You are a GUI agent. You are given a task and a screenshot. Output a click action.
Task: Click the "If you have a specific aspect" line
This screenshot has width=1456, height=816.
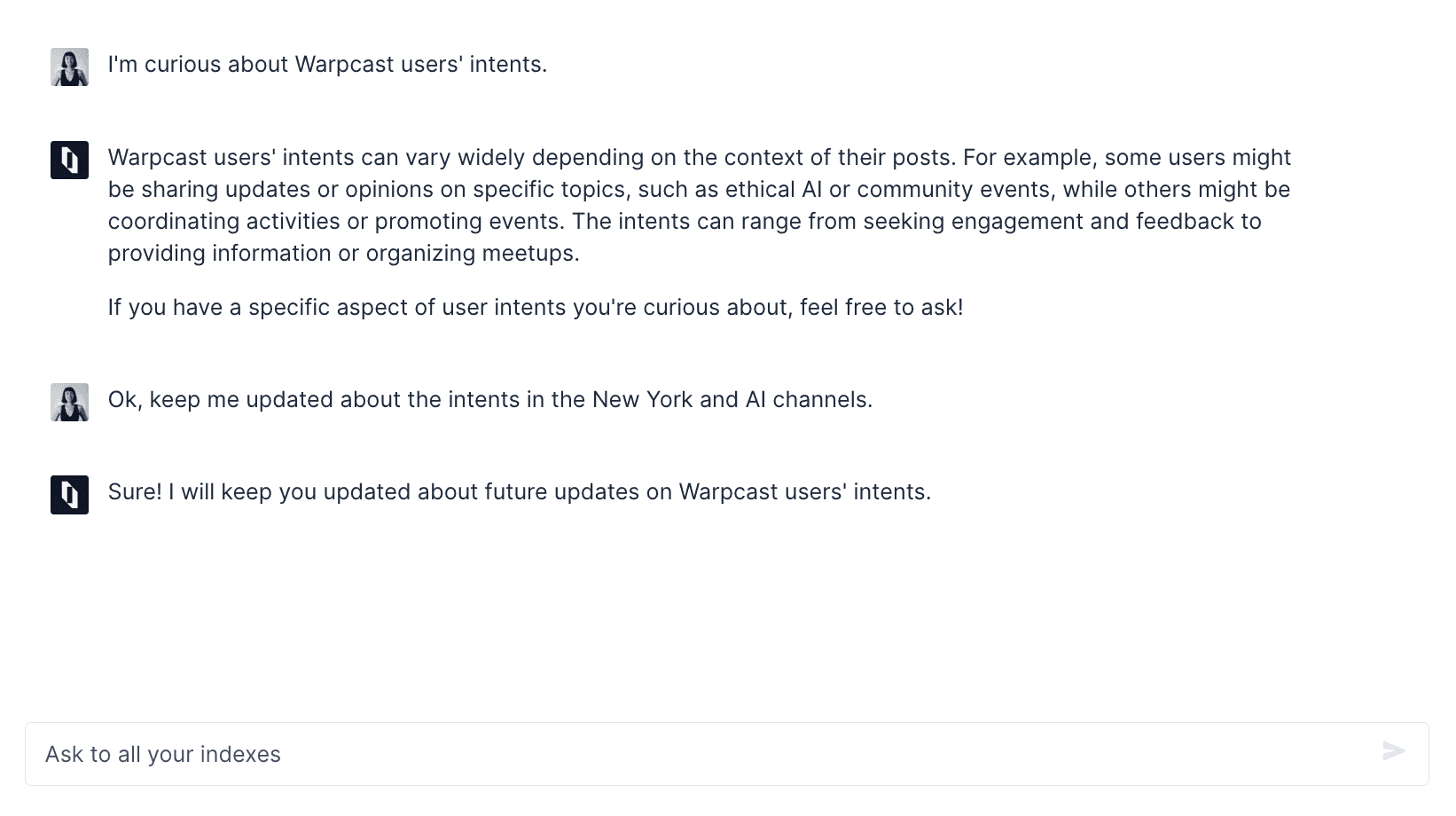(x=535, y=308)
